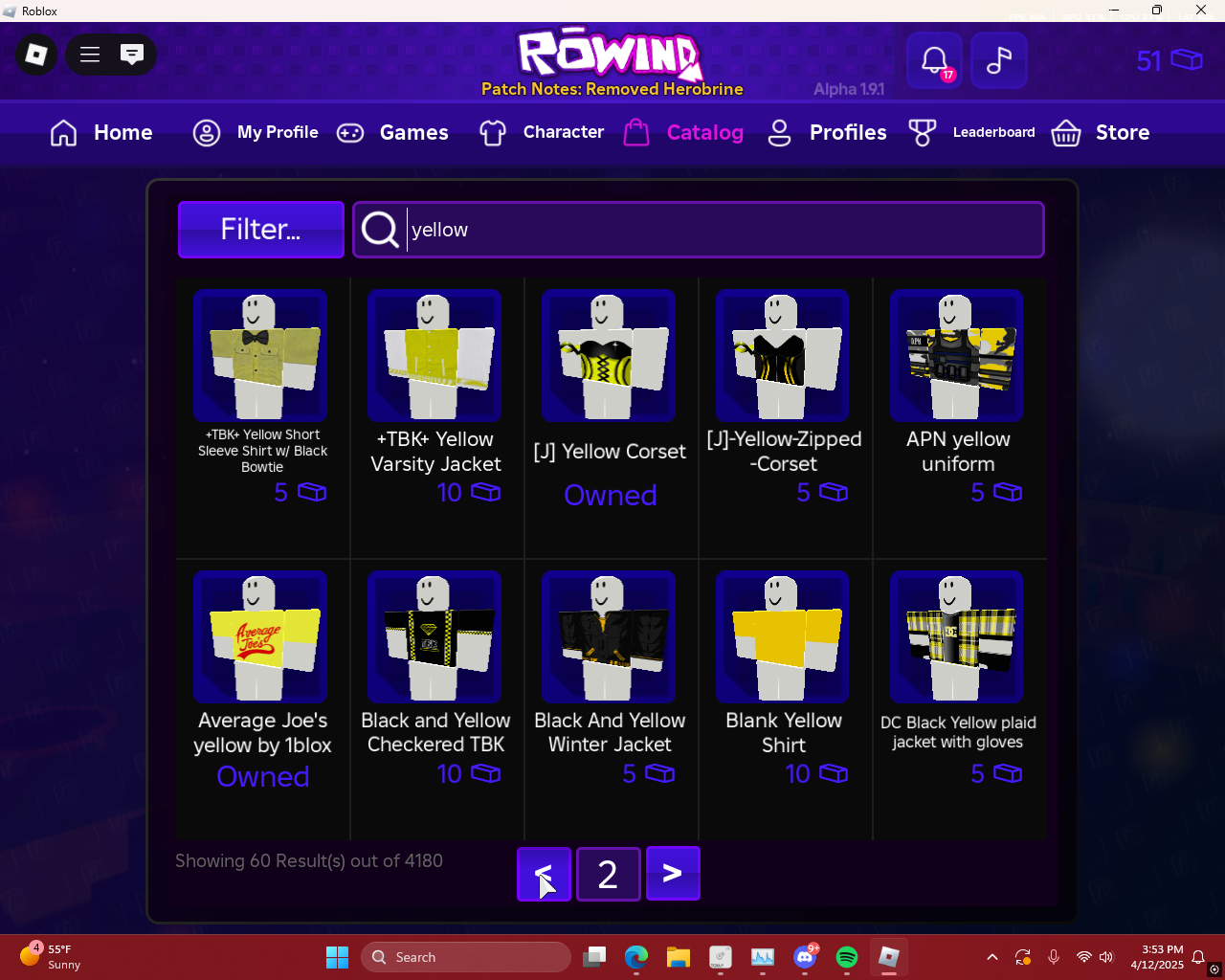
Task: Select the Black and Yellow Checkered TBK thumbnail
Action: click(434, 636)
